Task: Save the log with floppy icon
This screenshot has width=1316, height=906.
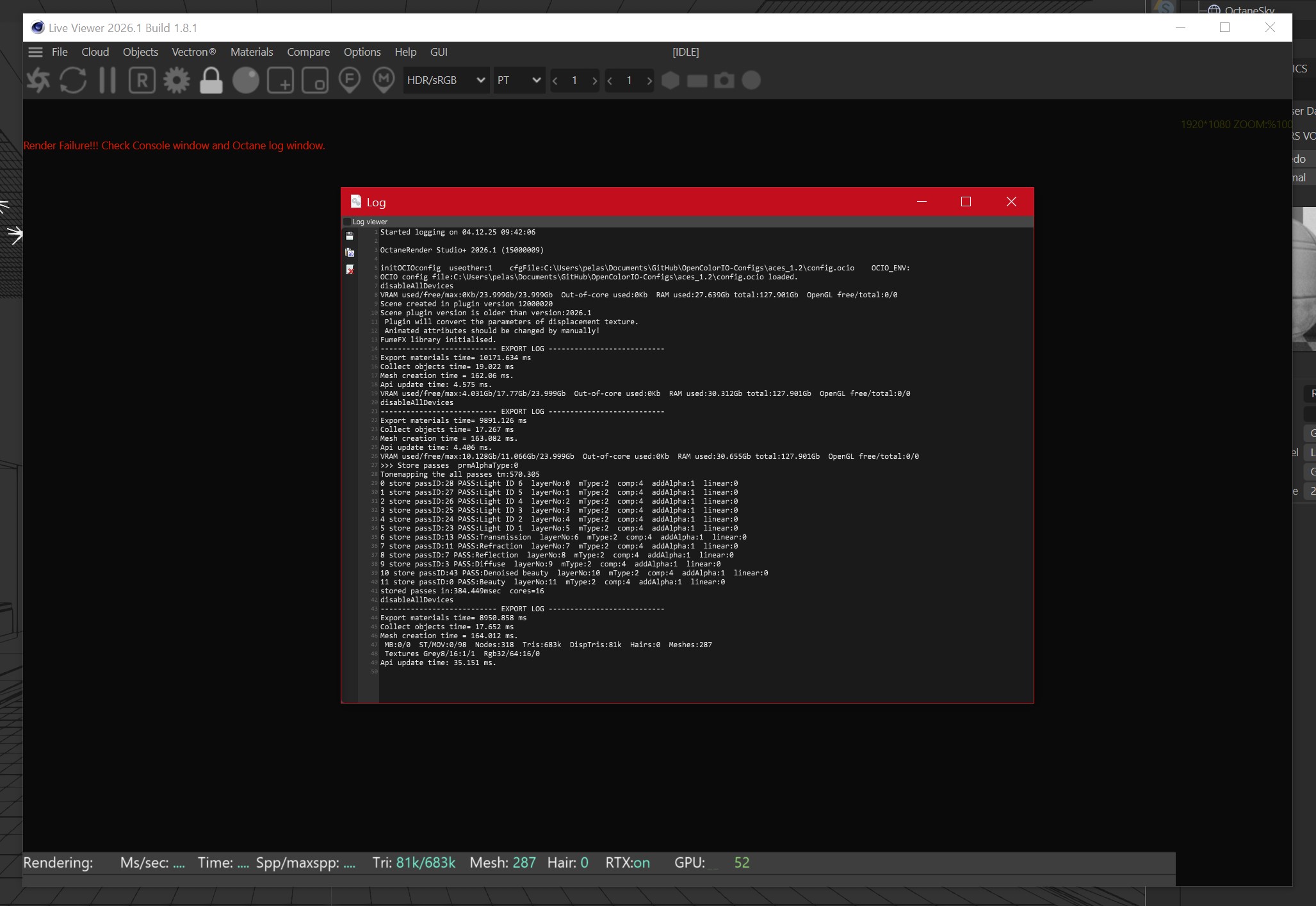Action: point(350,236)
